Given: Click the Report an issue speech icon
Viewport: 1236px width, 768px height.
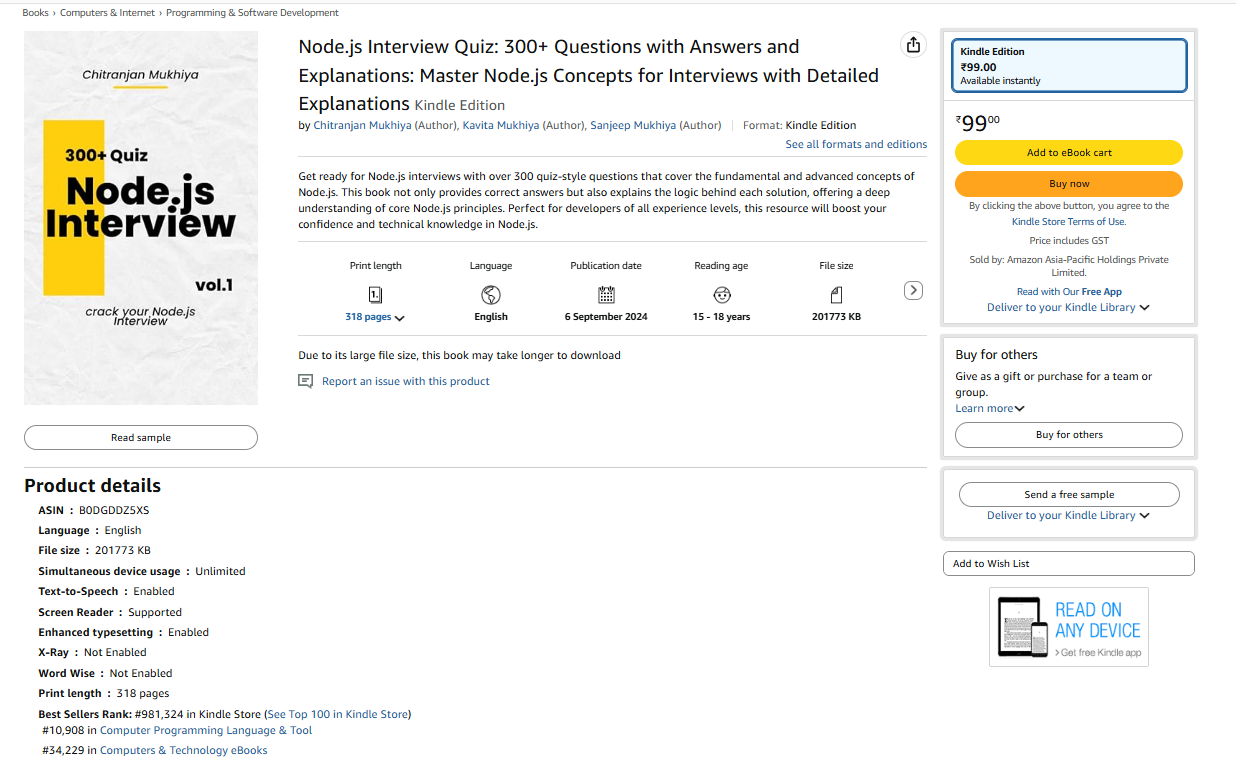Looking at the screenshot, I should tap(306, 381).
